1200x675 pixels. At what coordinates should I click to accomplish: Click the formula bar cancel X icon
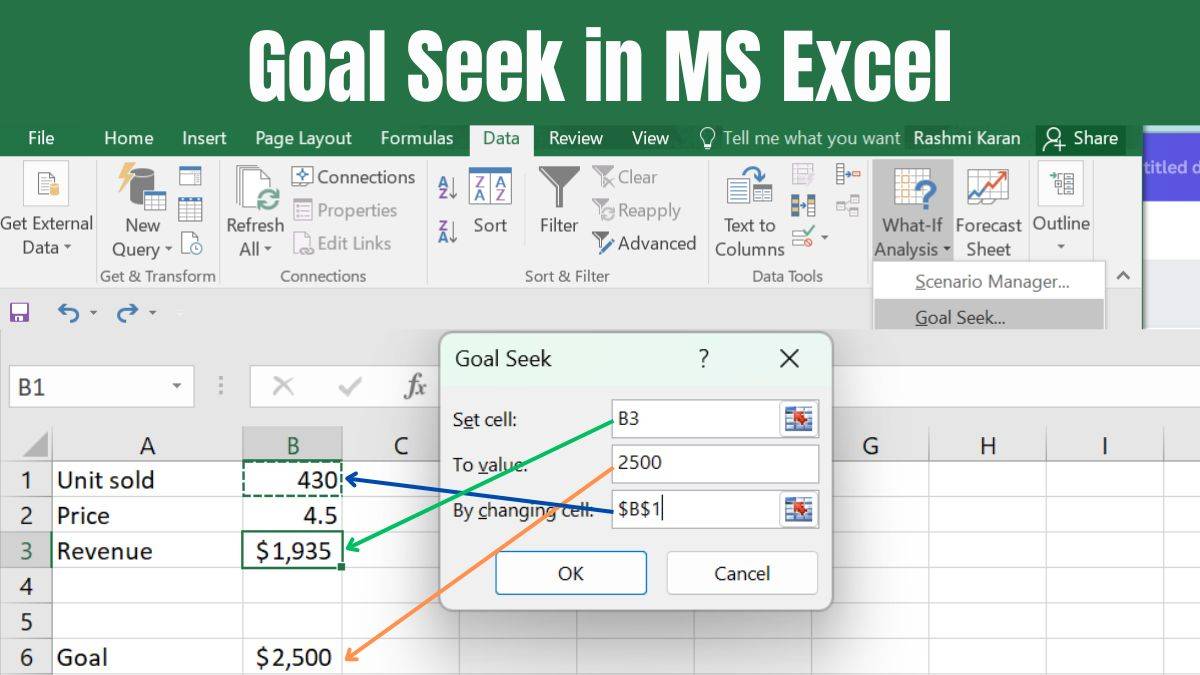point(284,386)
